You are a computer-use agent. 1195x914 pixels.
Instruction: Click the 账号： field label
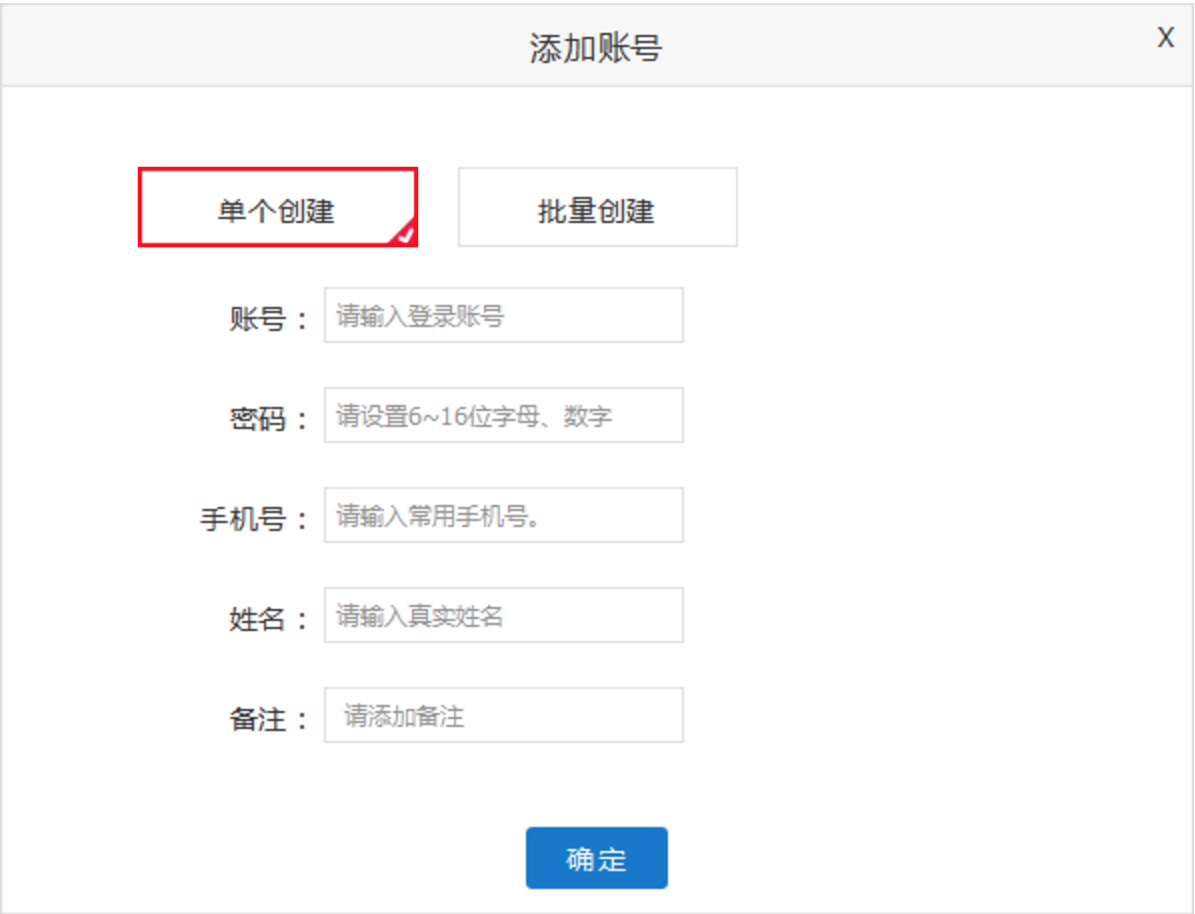(268, 320)
